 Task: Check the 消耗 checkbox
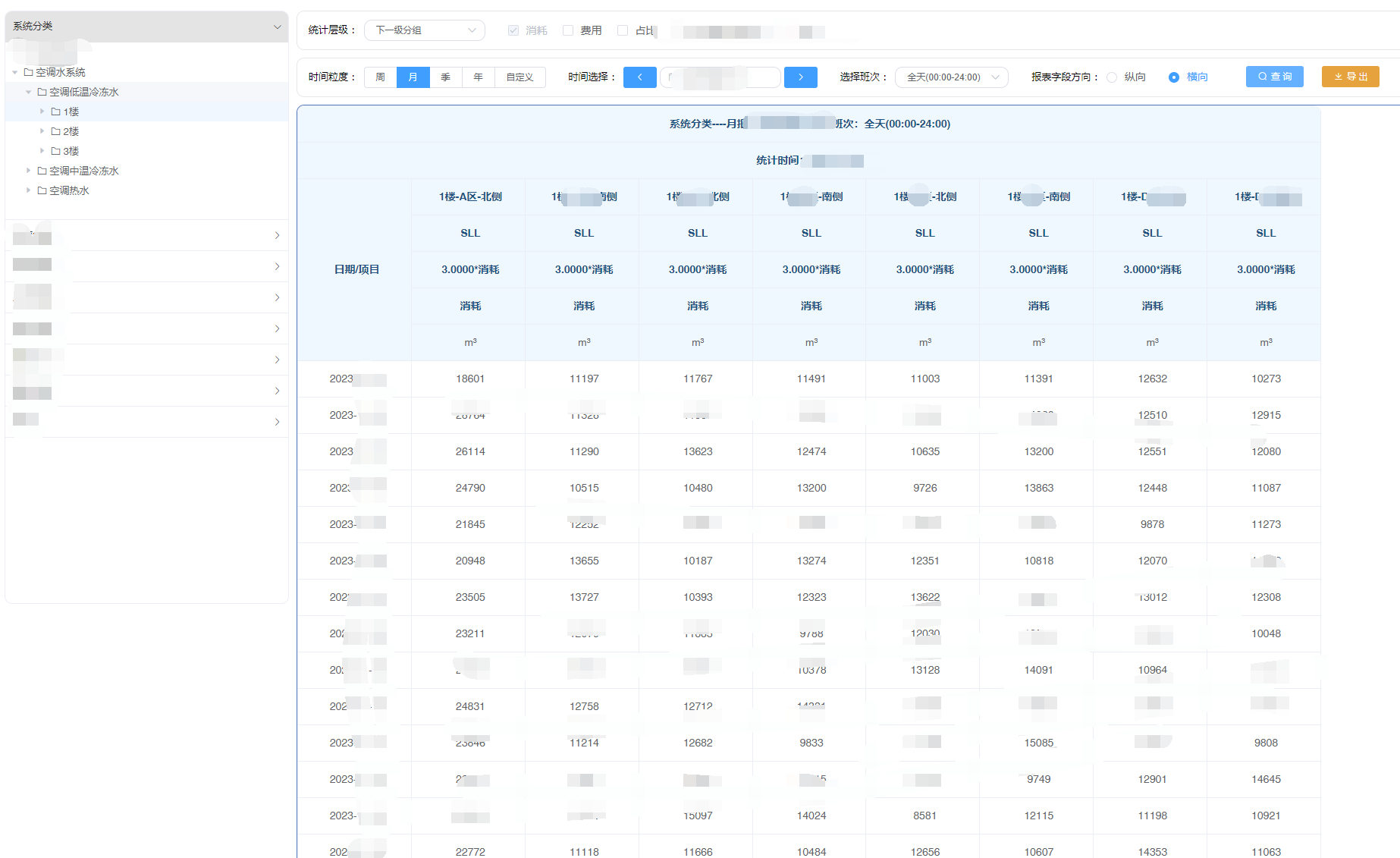(513, 30)
